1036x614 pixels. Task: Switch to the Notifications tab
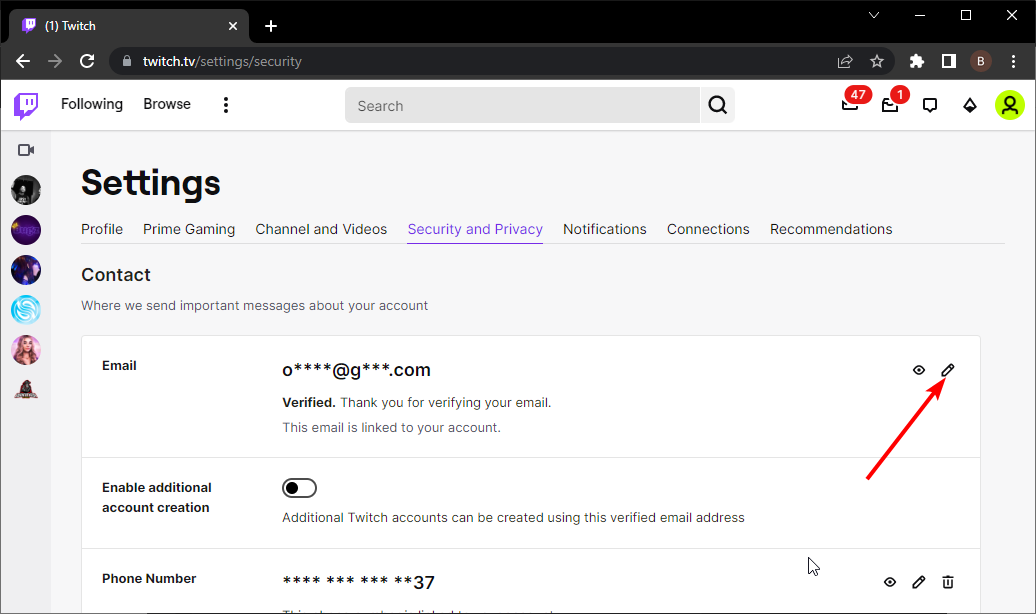tap(604, 229)
